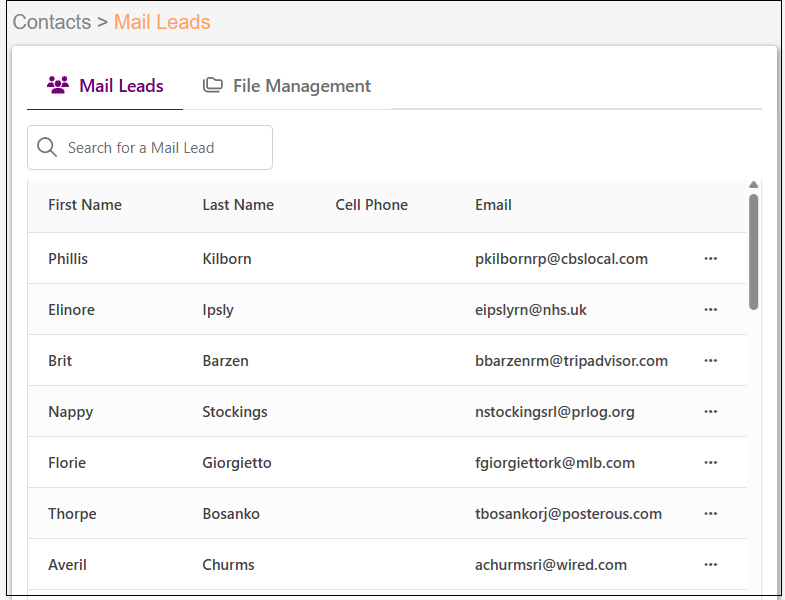Viewport: 785px width, 600px height.
Task: Select first name Nappy
Action: (x=71, y=412)
